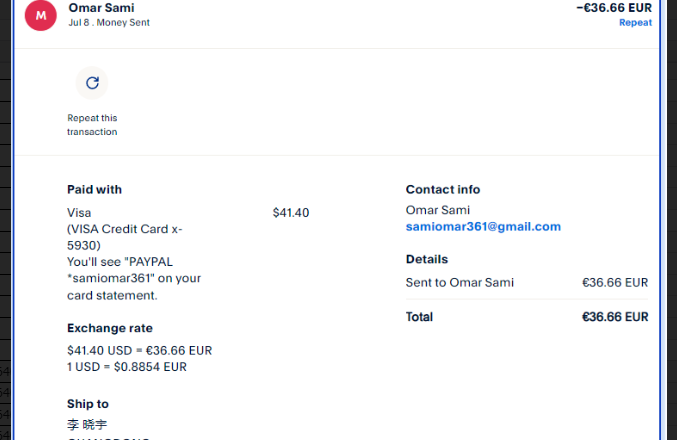This screenshot has height=440, width=677.
Task: Click the −€36.66 EUR header amount
Action: 614,7
